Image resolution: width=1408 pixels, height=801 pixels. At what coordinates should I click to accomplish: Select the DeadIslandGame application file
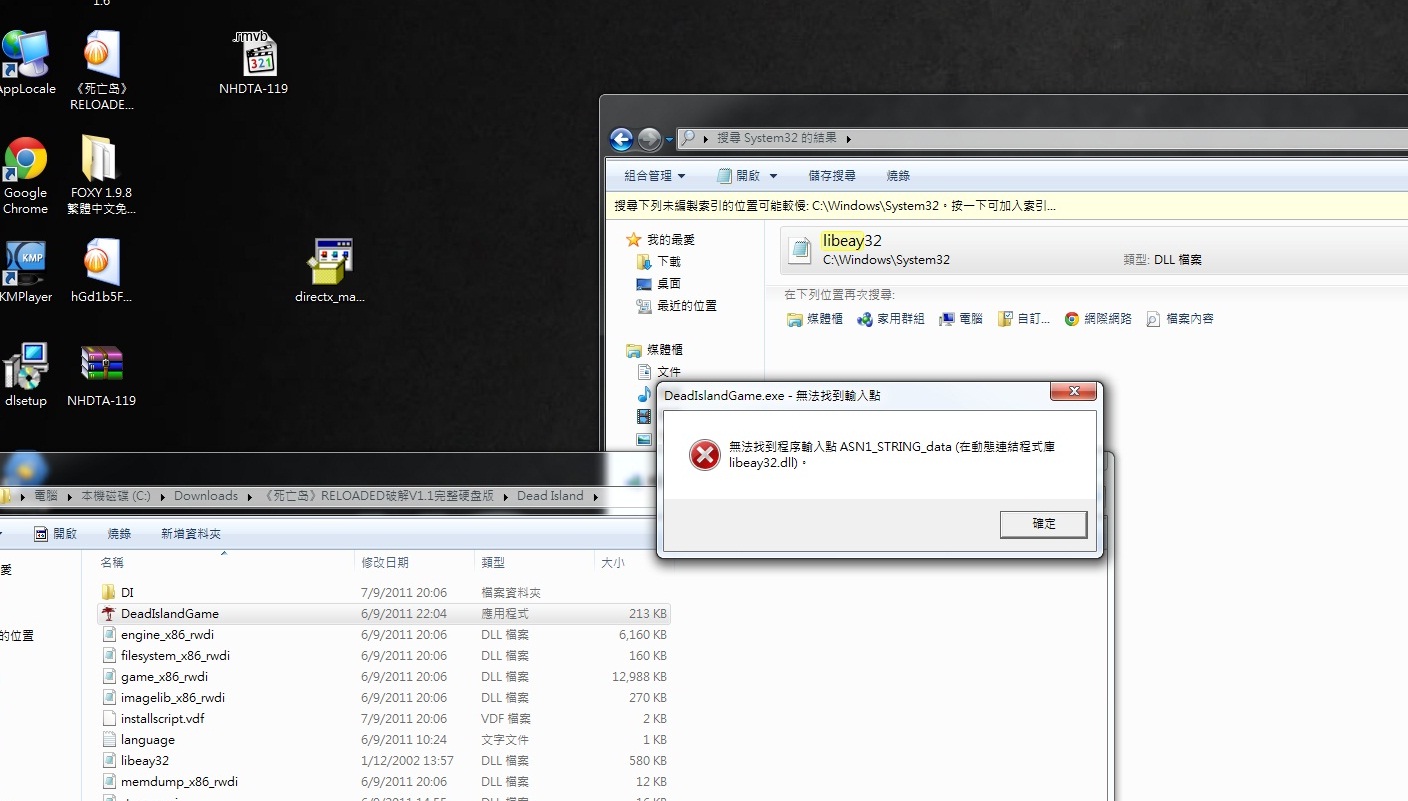[169, 614]
